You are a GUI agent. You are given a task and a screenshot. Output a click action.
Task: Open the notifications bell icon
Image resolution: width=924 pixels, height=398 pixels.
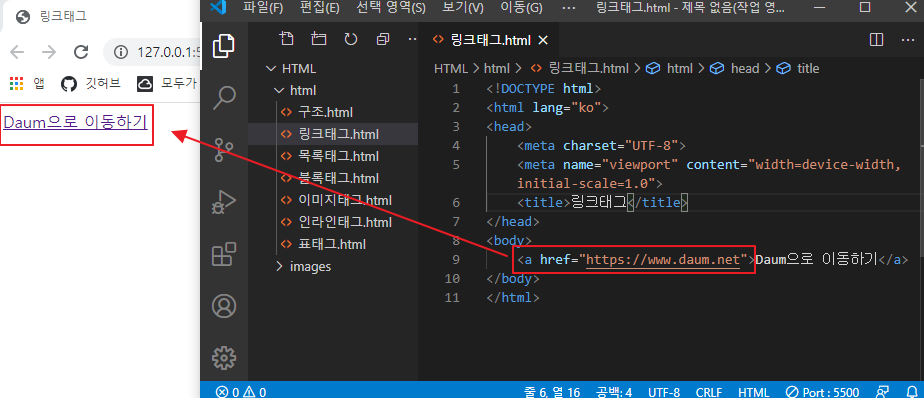pyautogui.click(x=911, y=392)
